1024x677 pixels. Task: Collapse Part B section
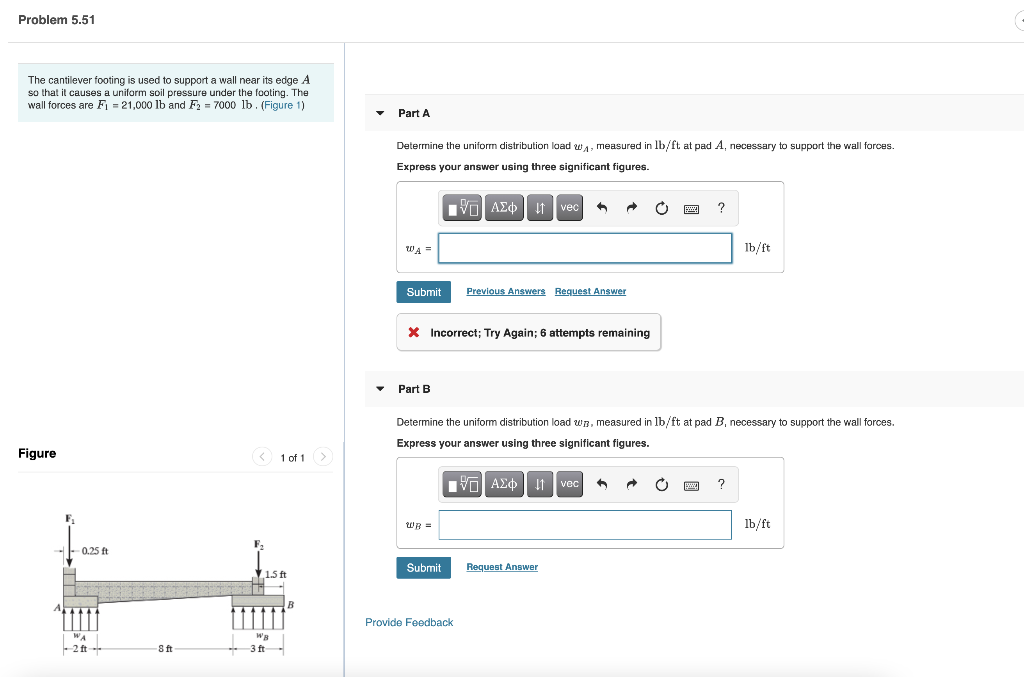(380, 389)
